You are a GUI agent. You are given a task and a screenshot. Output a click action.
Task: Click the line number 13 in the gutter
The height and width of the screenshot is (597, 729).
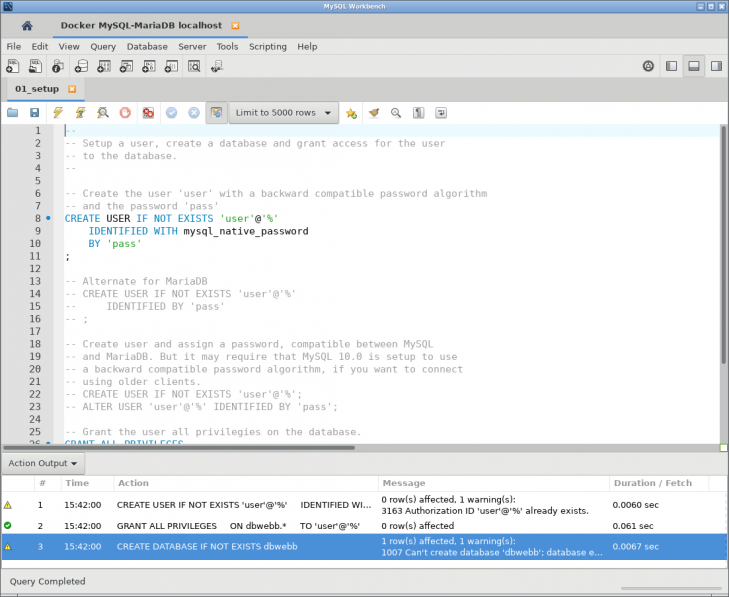pyautogui.click(x=35, y=281)
